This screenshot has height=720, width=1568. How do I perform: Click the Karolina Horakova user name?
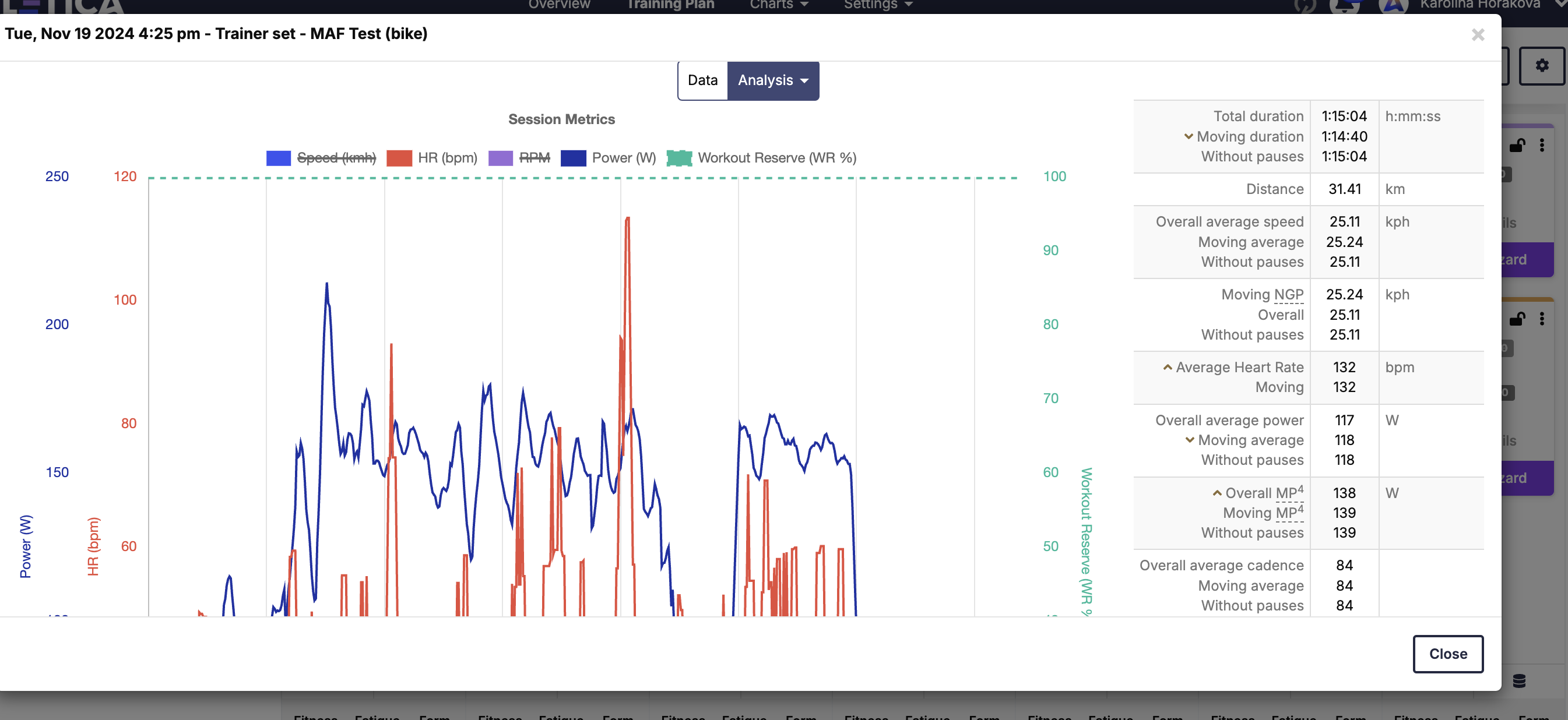pos(1480,5)
